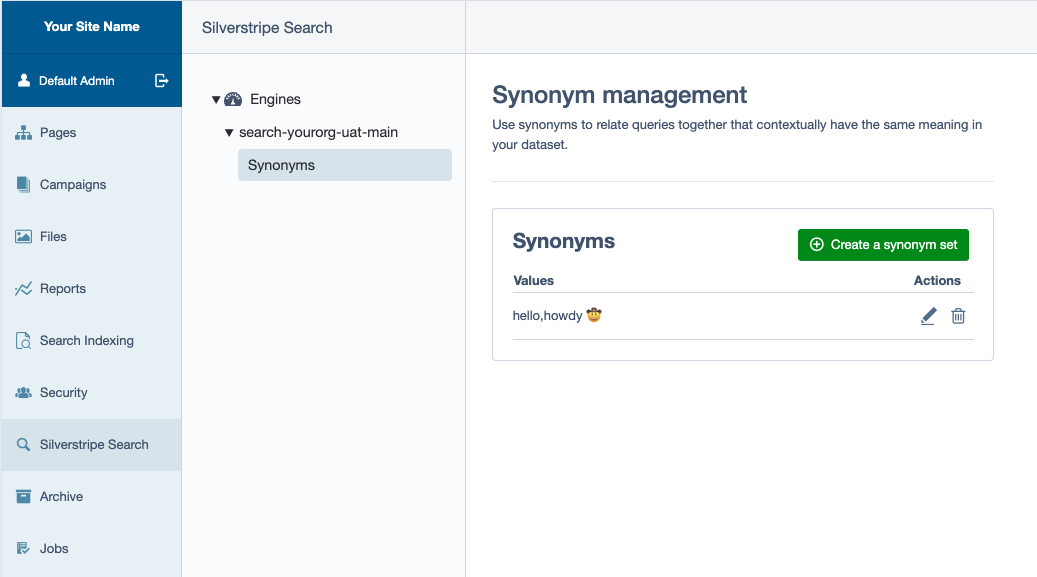The height and width of the screenshot is (577, 1037).
Task: Click the user icon next to Default Admin
Action: click(24, 80)
